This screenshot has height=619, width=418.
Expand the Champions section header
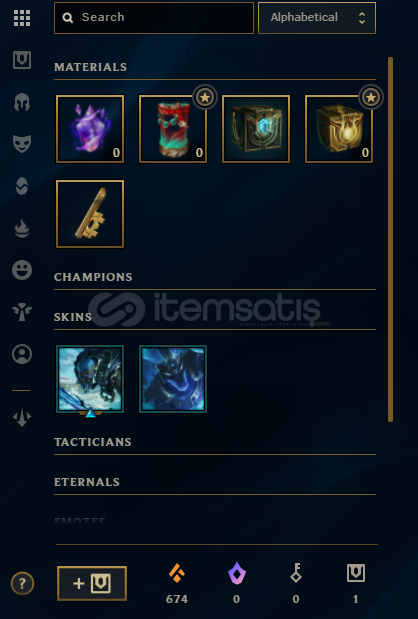pos(93,277)
